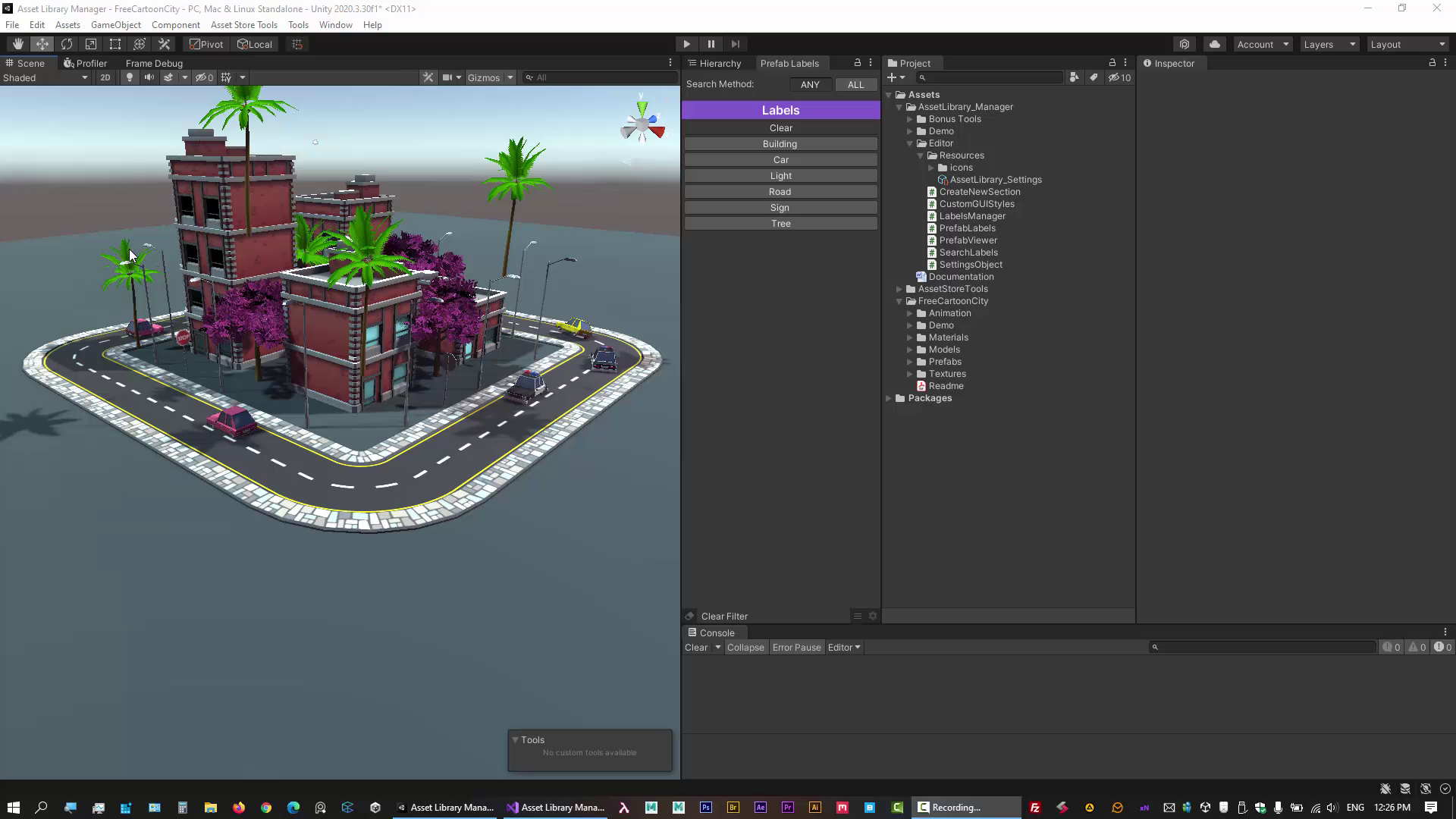Toggle Error Pause in Console
This screenshot has height=819, width=1456.
(796, 648)
